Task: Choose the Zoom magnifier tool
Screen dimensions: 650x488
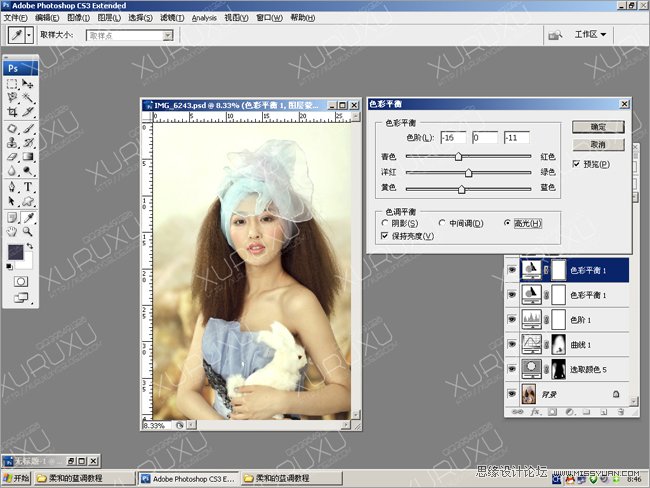Action: click(28, 230)
